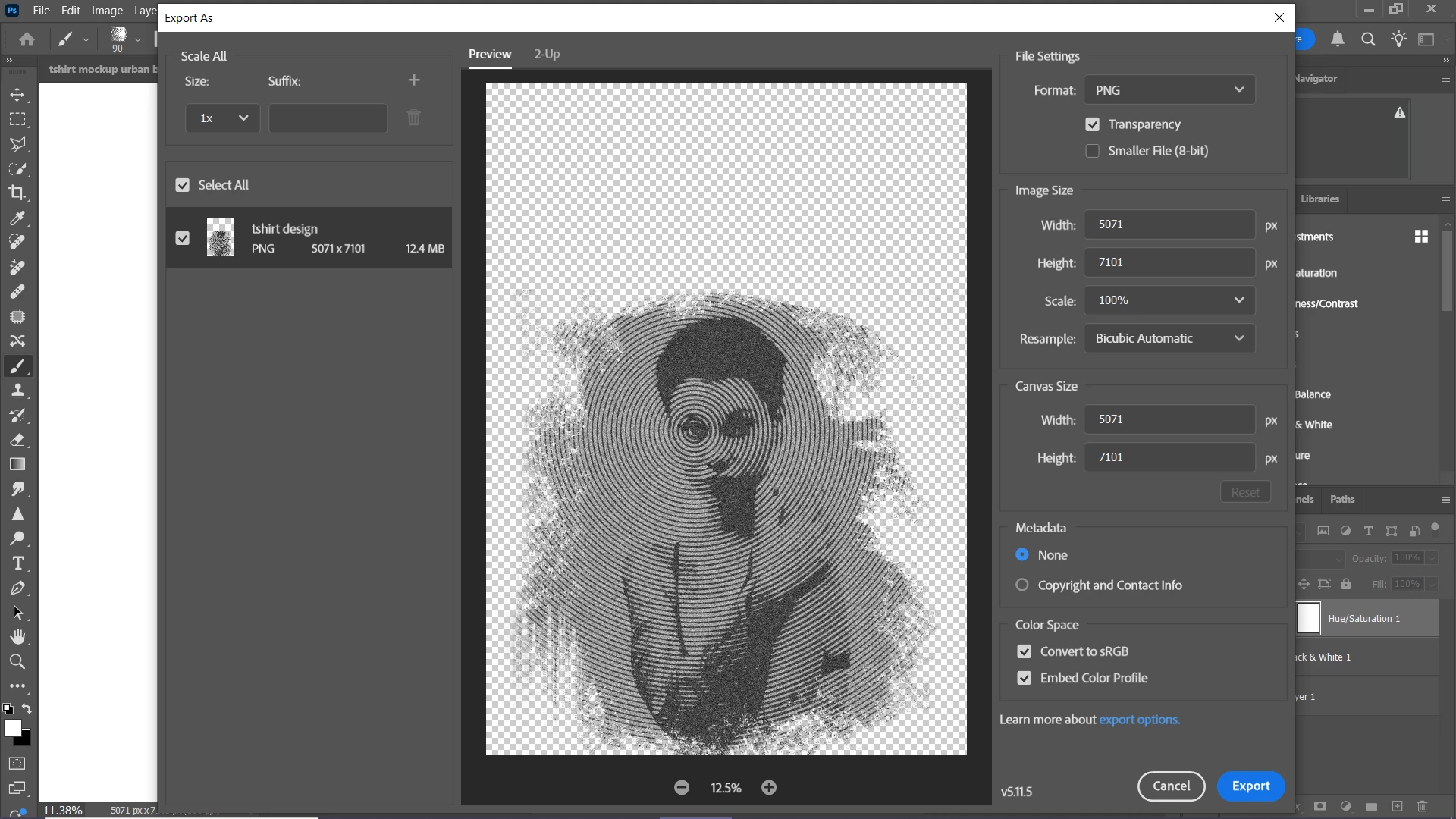Viewport: 1456px width, 819px height.
Task: Open the Edit menu
Action: 71,11
